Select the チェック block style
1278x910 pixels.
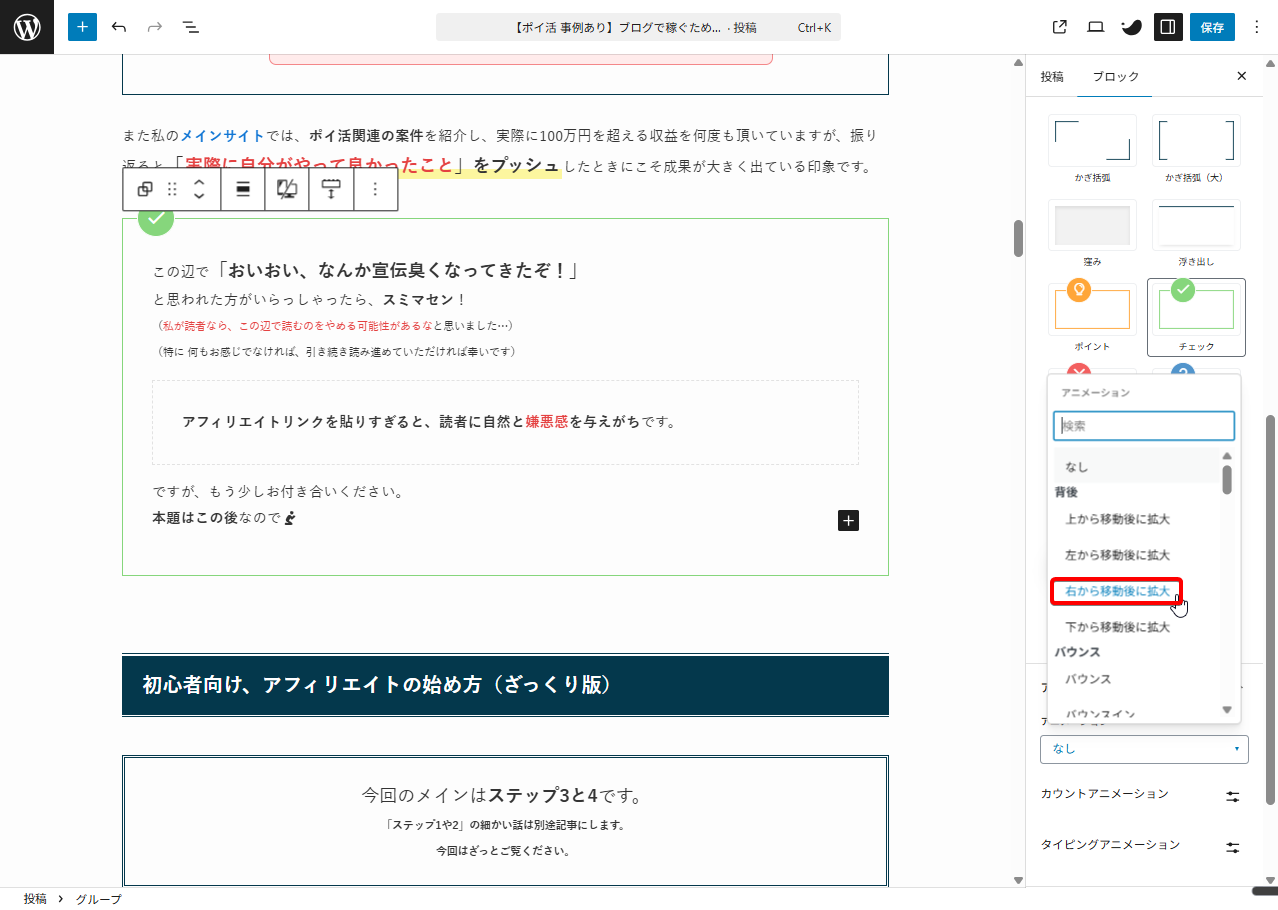coord(1196,316)
